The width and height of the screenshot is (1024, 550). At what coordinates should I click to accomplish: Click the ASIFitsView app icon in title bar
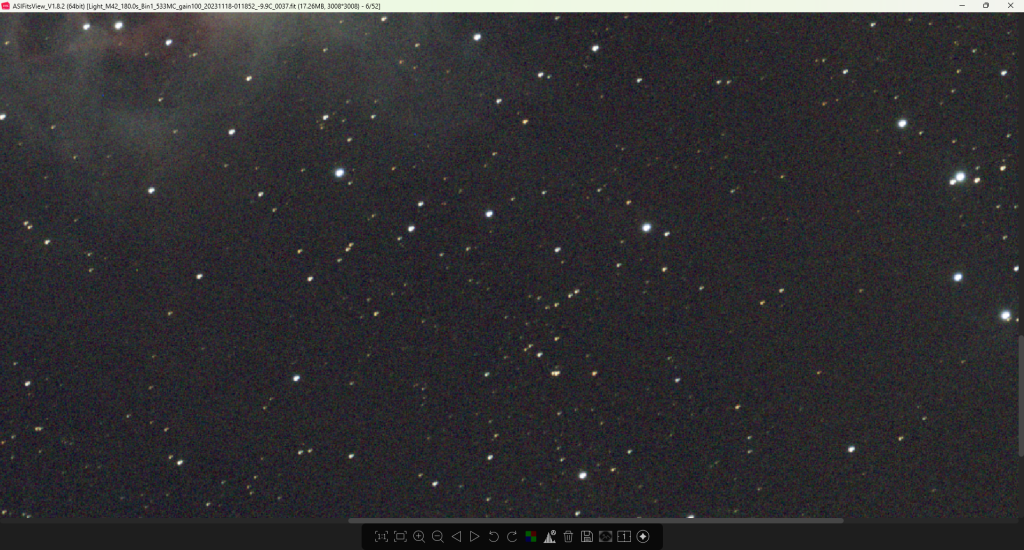coord(6,6)
